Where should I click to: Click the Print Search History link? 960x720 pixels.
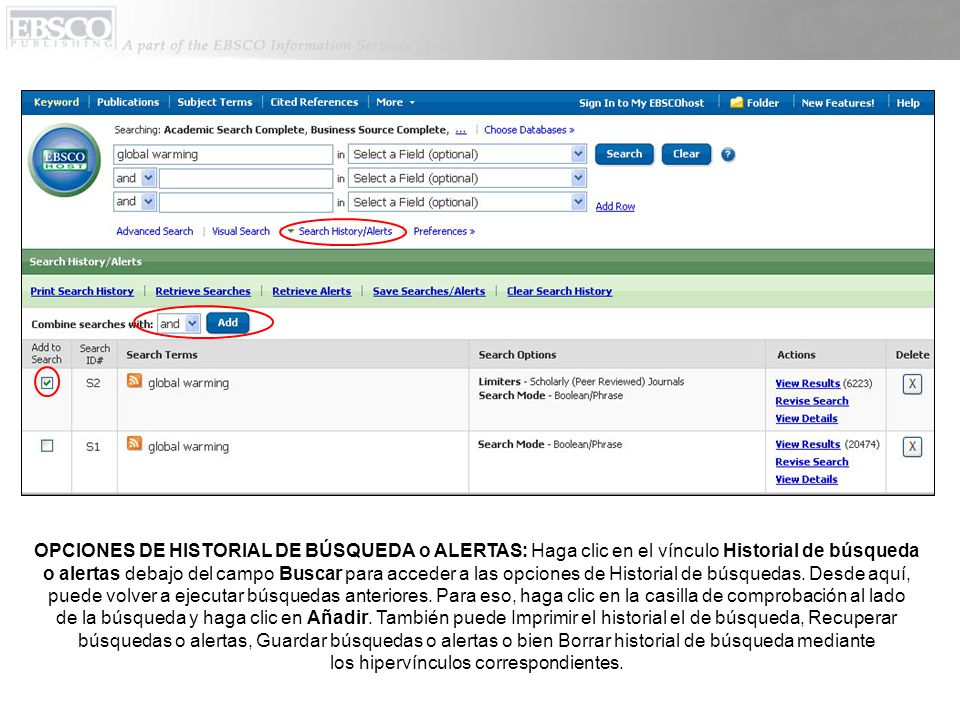[x=82, y=291]
